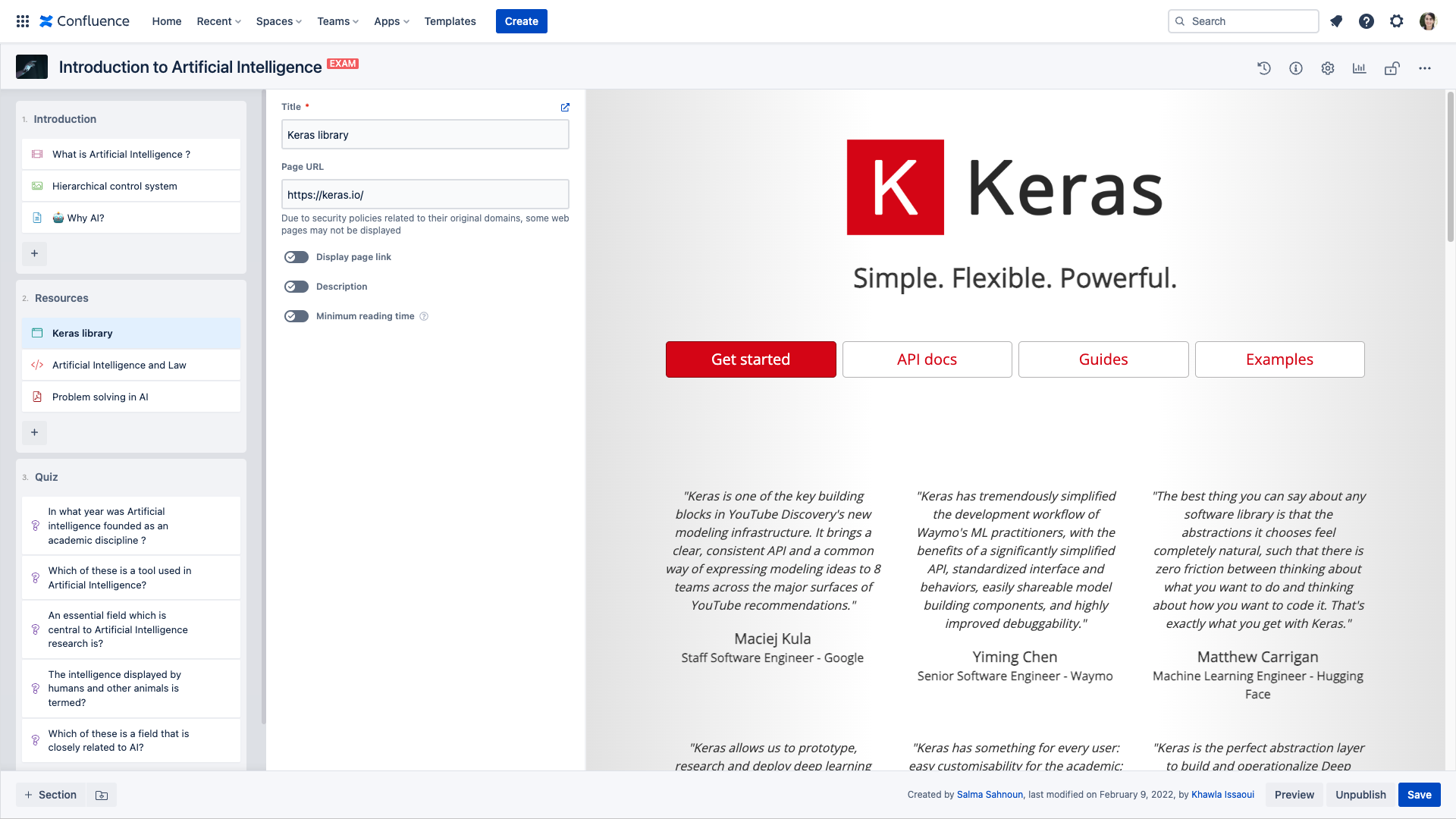Edit the Title input field

pyautogui.click(x=425, y=134)
